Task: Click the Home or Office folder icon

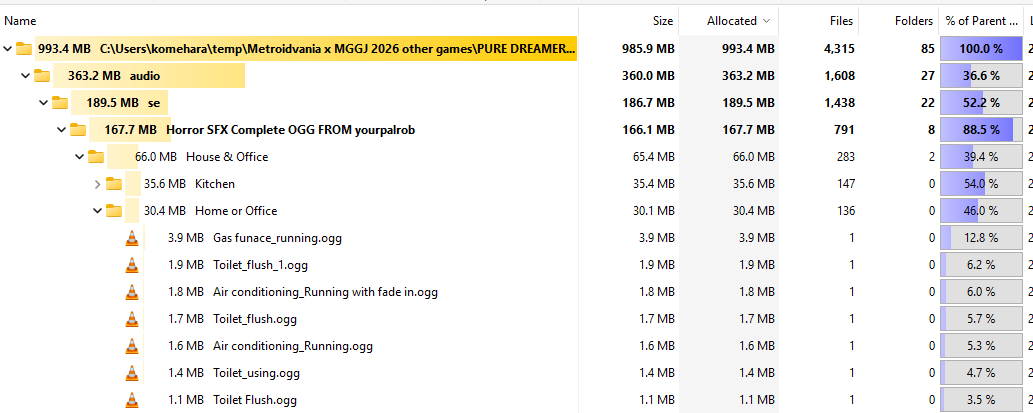Action: 114,210
